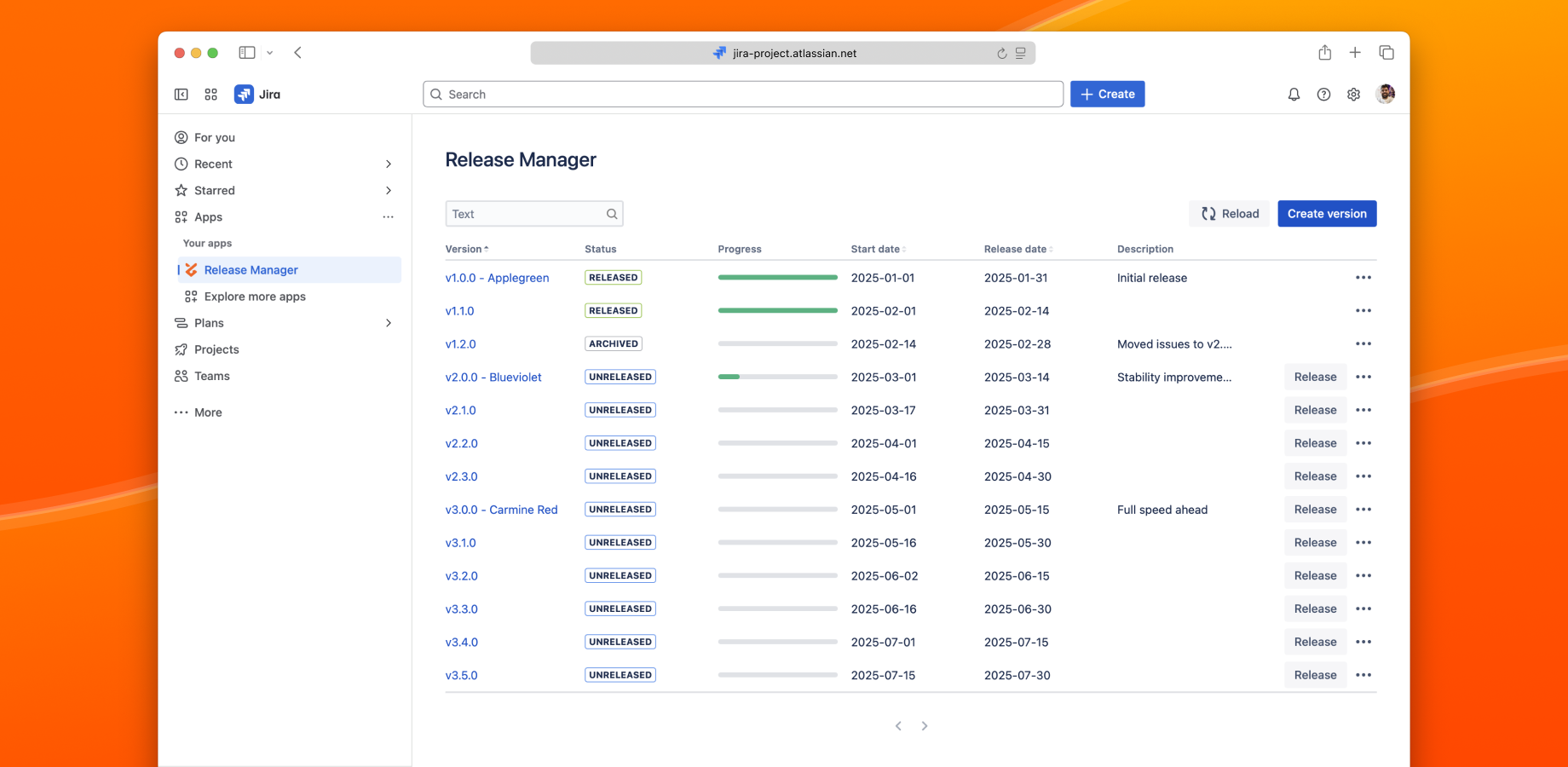Viewport: 1568px width, 767px height.
Task: Reload the versions list
Action: point(1229,213)
